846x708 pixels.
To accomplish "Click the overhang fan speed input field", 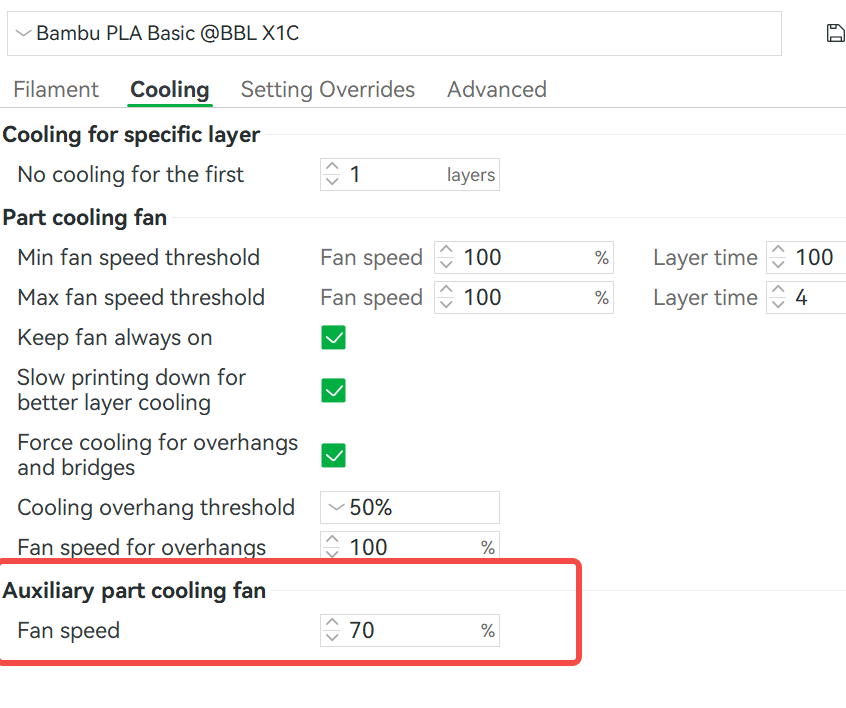I will pos(410,547).
